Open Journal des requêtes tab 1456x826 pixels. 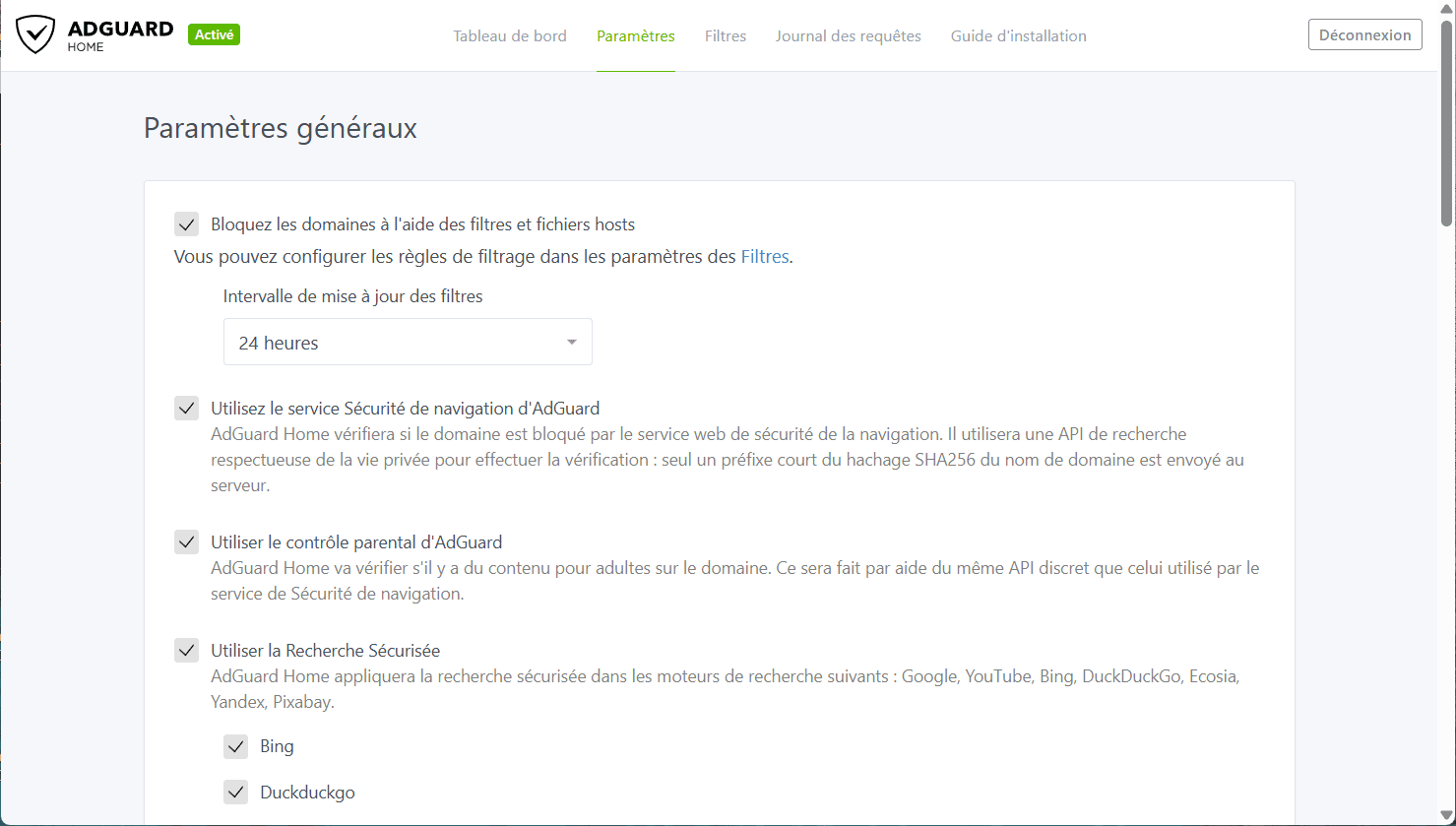coord(849,35)
